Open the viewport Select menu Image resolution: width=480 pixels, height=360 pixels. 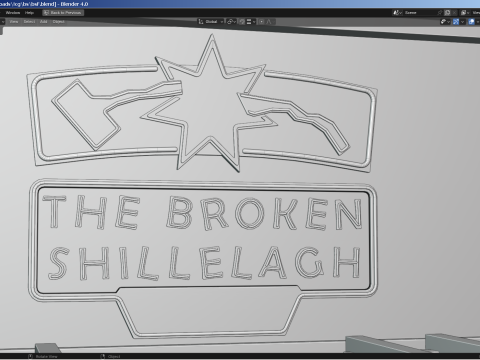click(29, 22)
